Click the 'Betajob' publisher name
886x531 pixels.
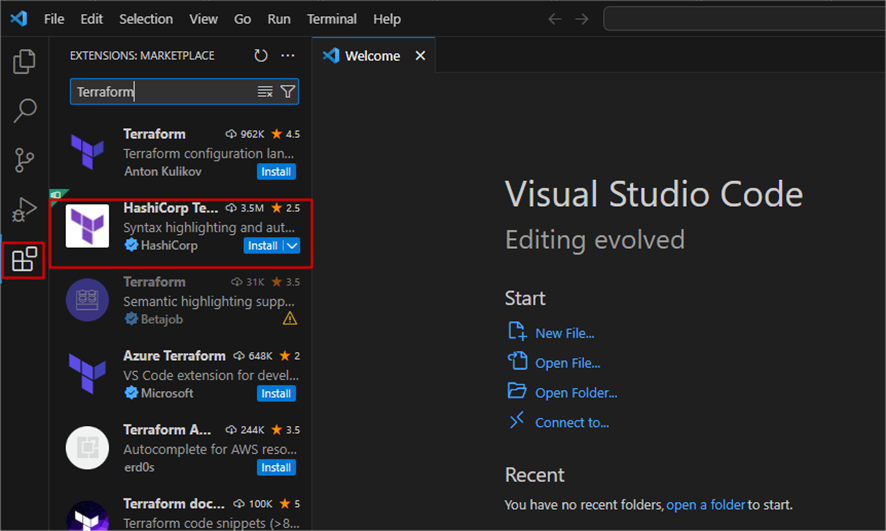[162, 319]
